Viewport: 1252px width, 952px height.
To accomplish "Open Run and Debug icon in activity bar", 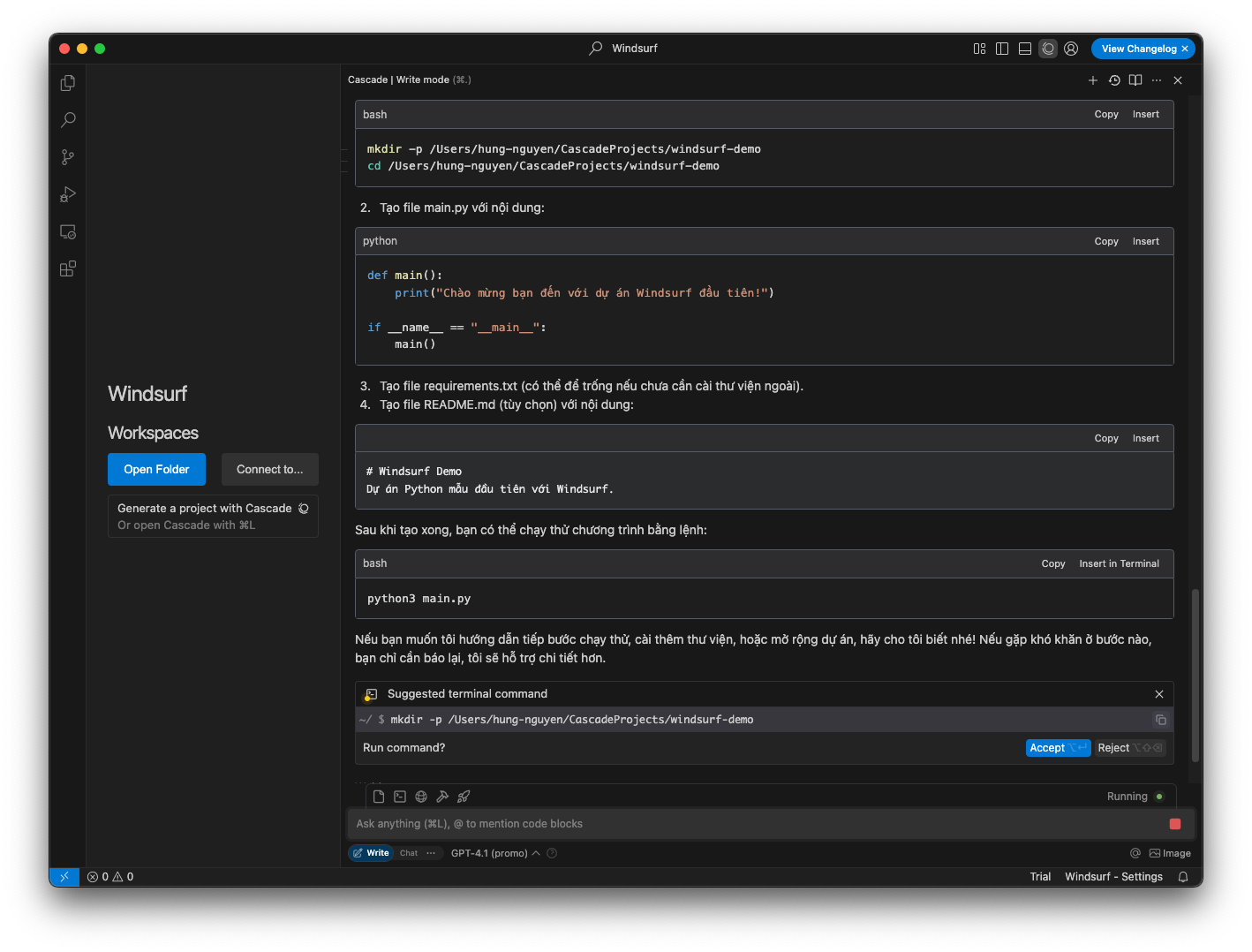I will click(x=68, y=194).
